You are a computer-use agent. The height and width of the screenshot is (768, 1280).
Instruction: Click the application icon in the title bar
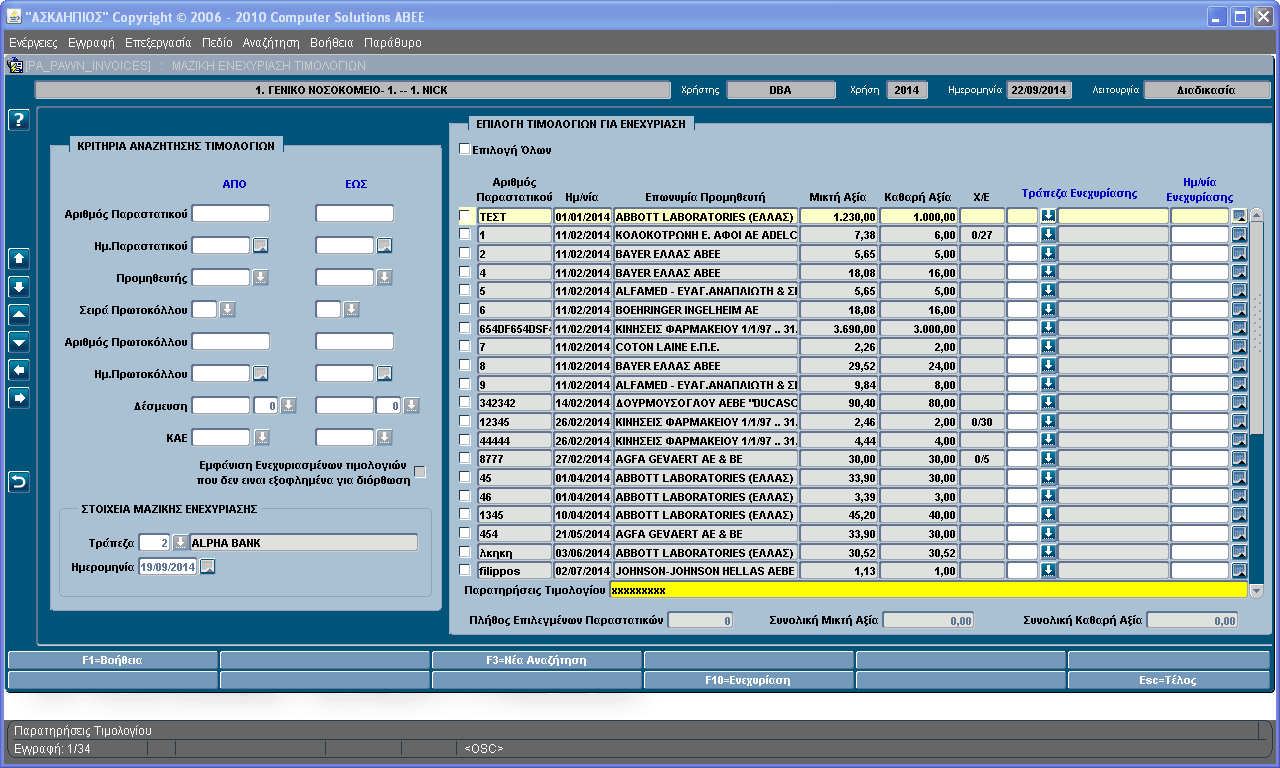click(14, 17)
